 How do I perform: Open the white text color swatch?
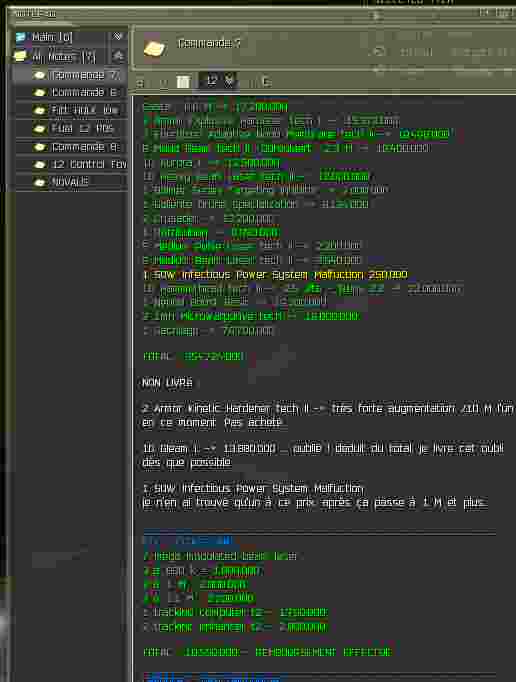tap(184, 82)
